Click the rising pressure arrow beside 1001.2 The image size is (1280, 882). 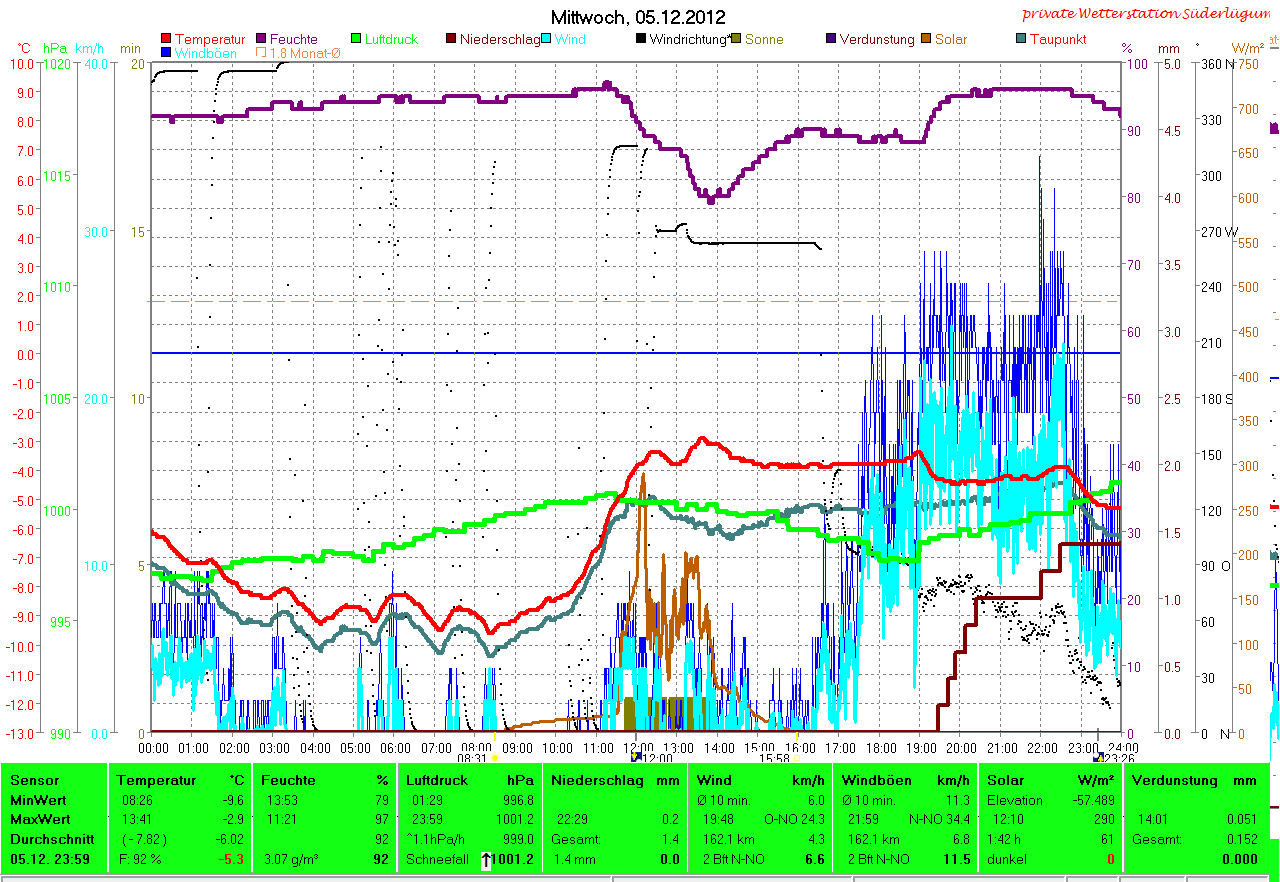pos(487,859)
